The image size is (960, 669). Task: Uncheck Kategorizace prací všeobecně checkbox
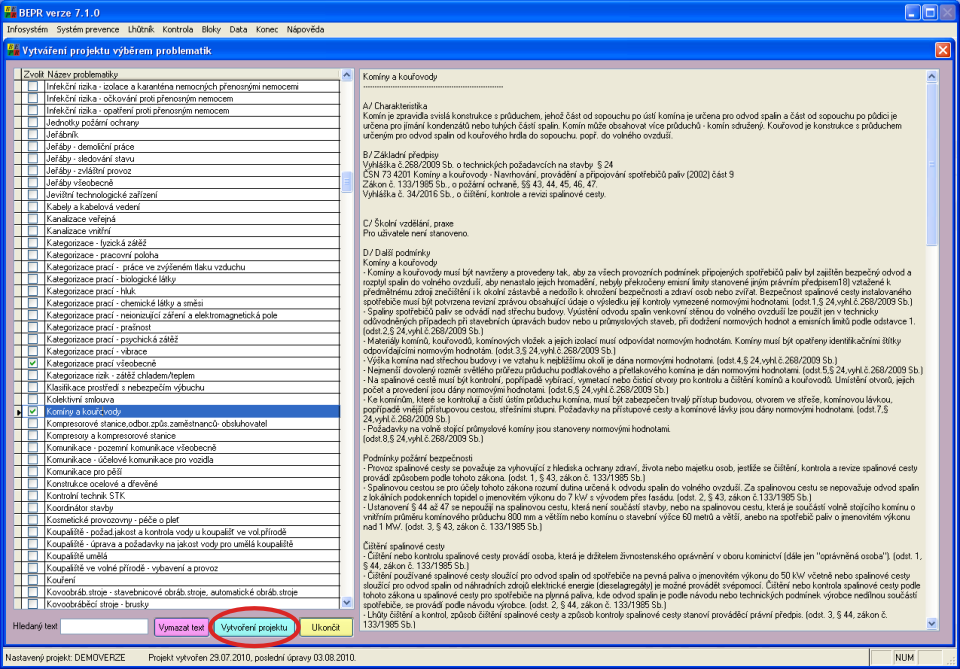[x=33, y=364]
